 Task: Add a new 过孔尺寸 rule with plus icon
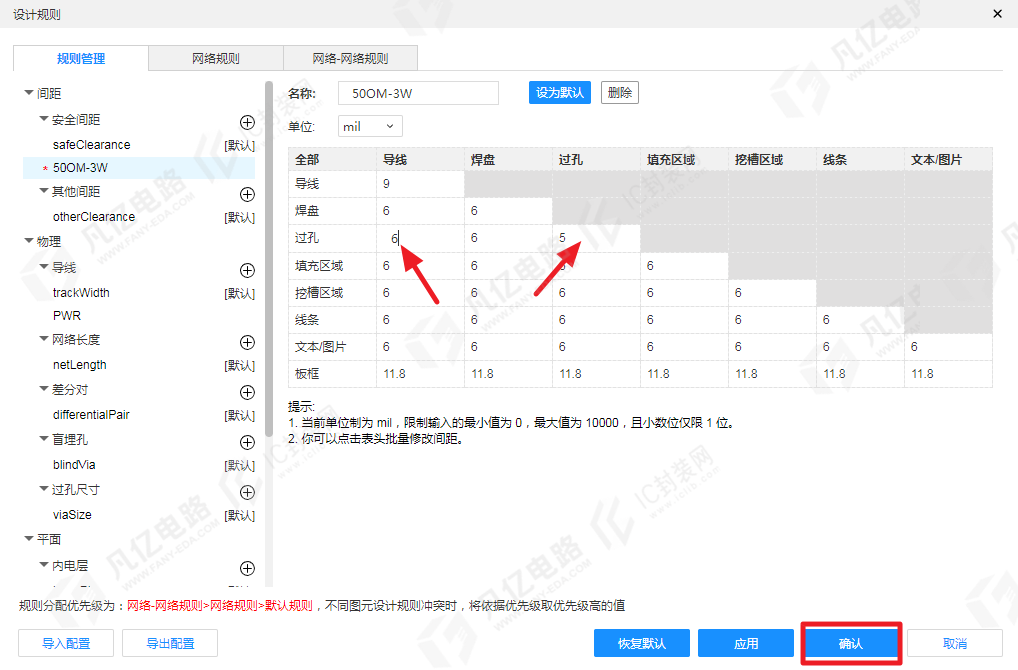247,492
